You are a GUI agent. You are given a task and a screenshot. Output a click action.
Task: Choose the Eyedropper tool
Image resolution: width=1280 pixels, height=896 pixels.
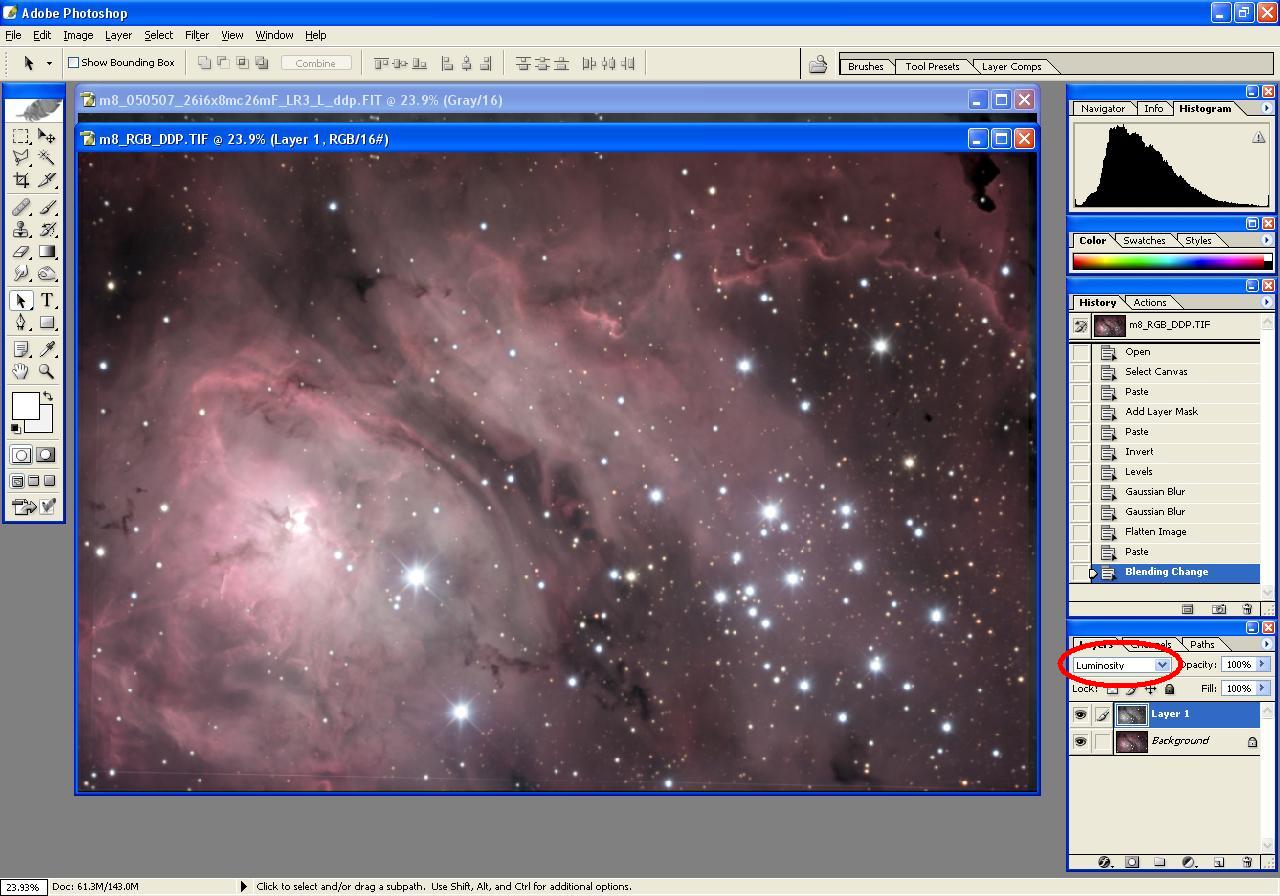[47, 349]
